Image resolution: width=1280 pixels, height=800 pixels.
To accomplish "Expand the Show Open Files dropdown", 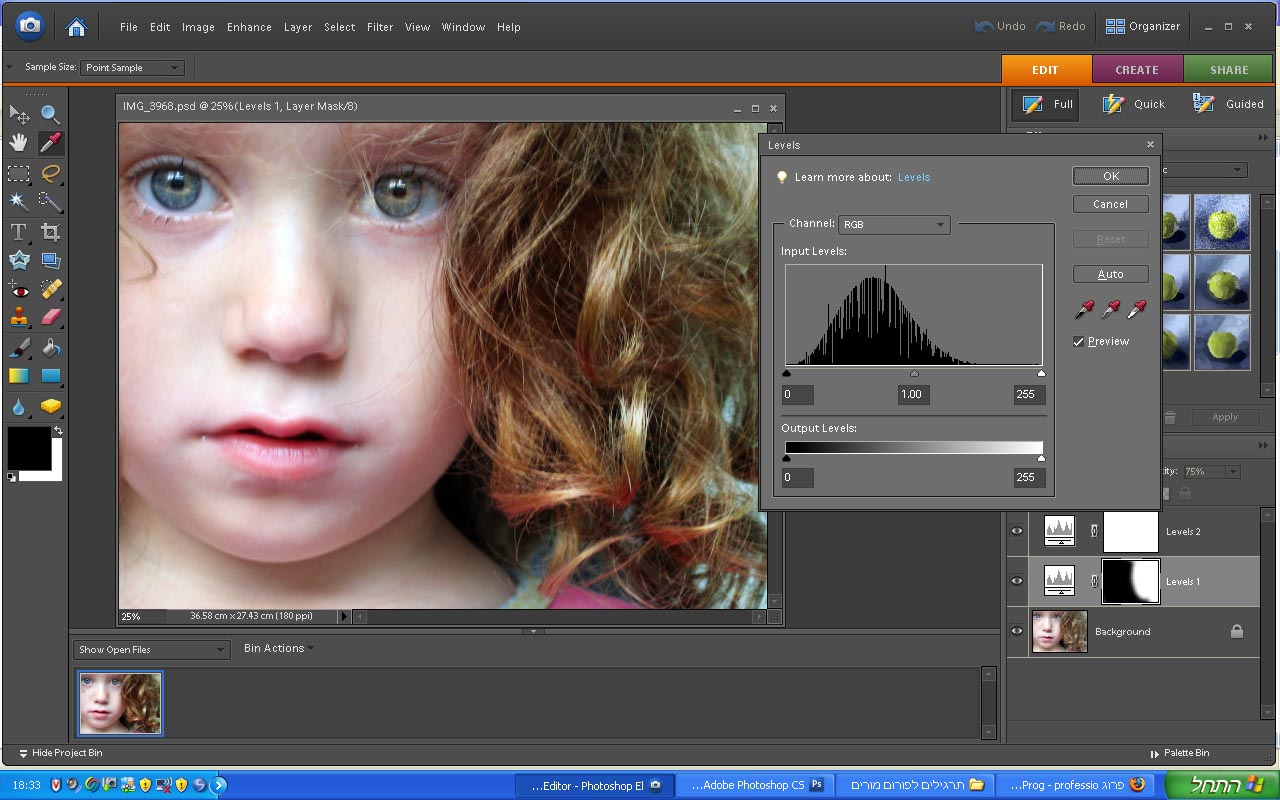I will tap(151, 650).
